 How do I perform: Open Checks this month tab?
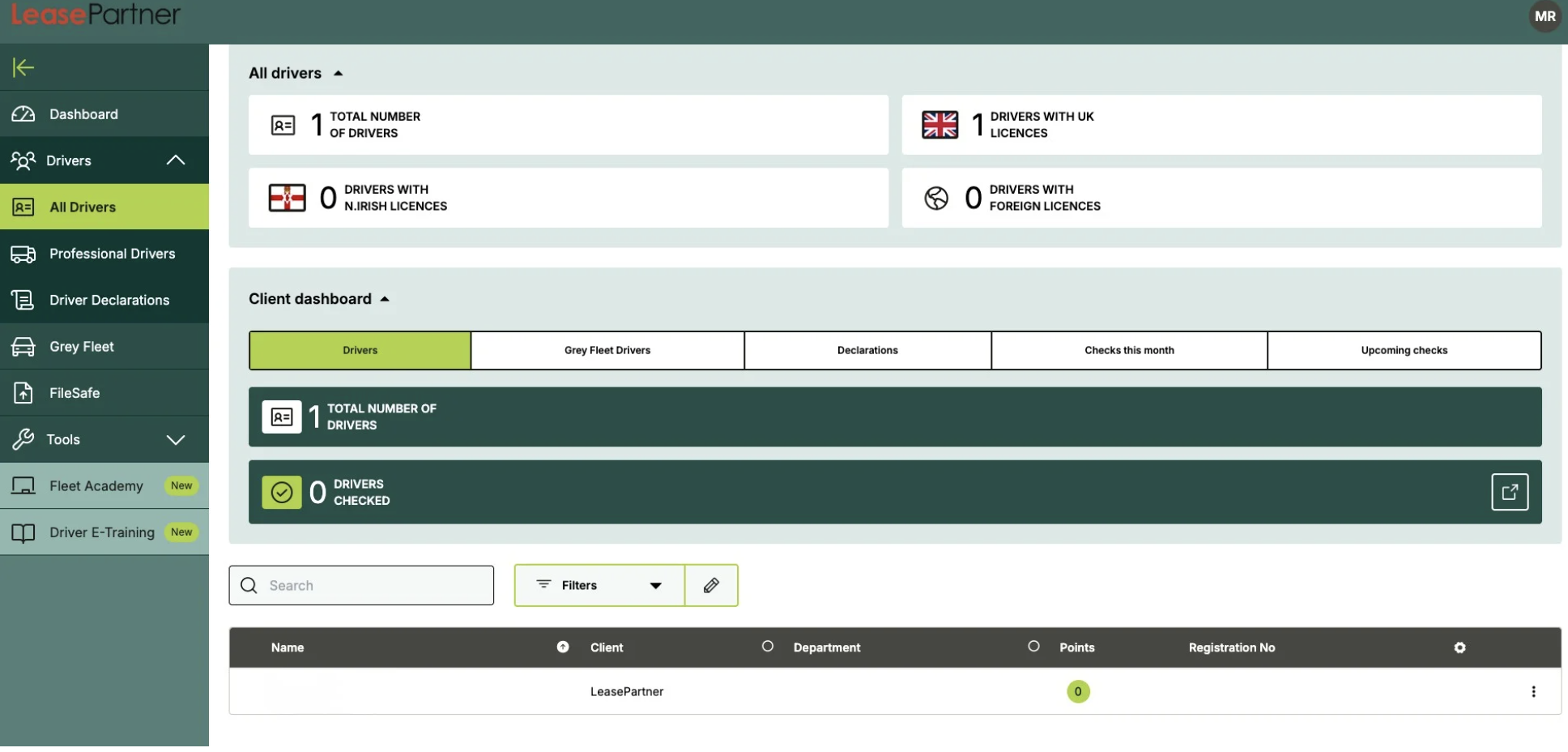pyautogui.click(x=1129, y=350)
